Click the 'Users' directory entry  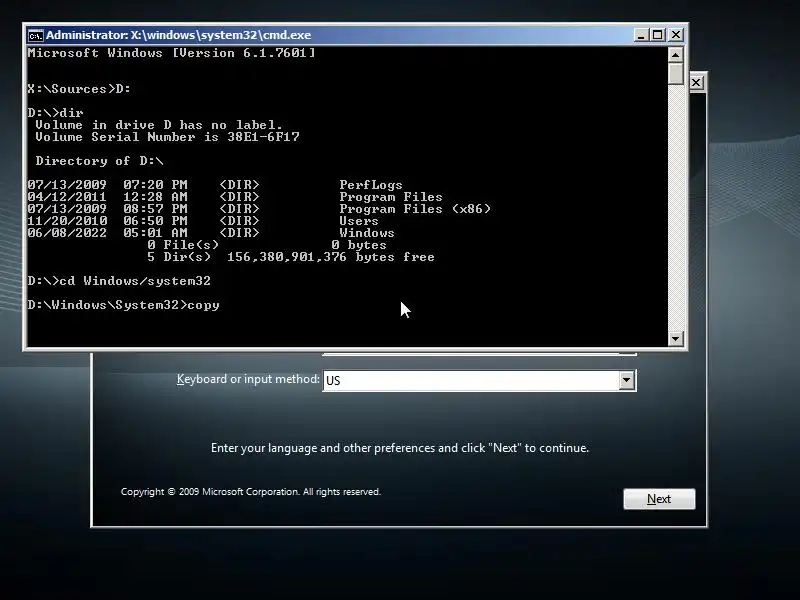(359, 221)
